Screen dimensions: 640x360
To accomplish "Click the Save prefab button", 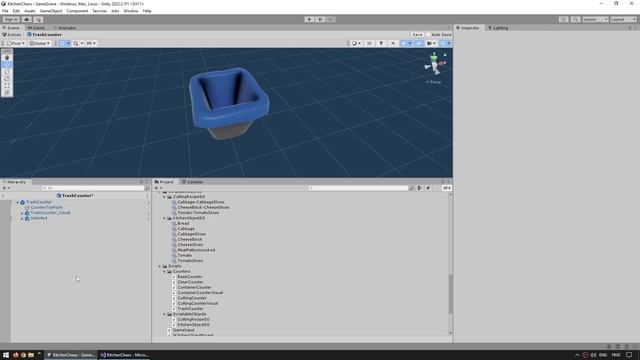I will tap(417, 35).
